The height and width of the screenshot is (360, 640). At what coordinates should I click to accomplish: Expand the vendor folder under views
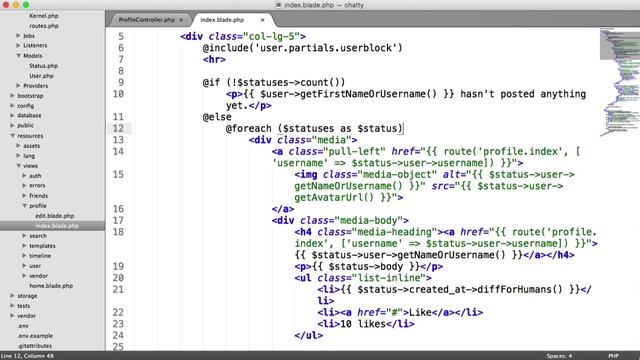click(x=24, y=276)
